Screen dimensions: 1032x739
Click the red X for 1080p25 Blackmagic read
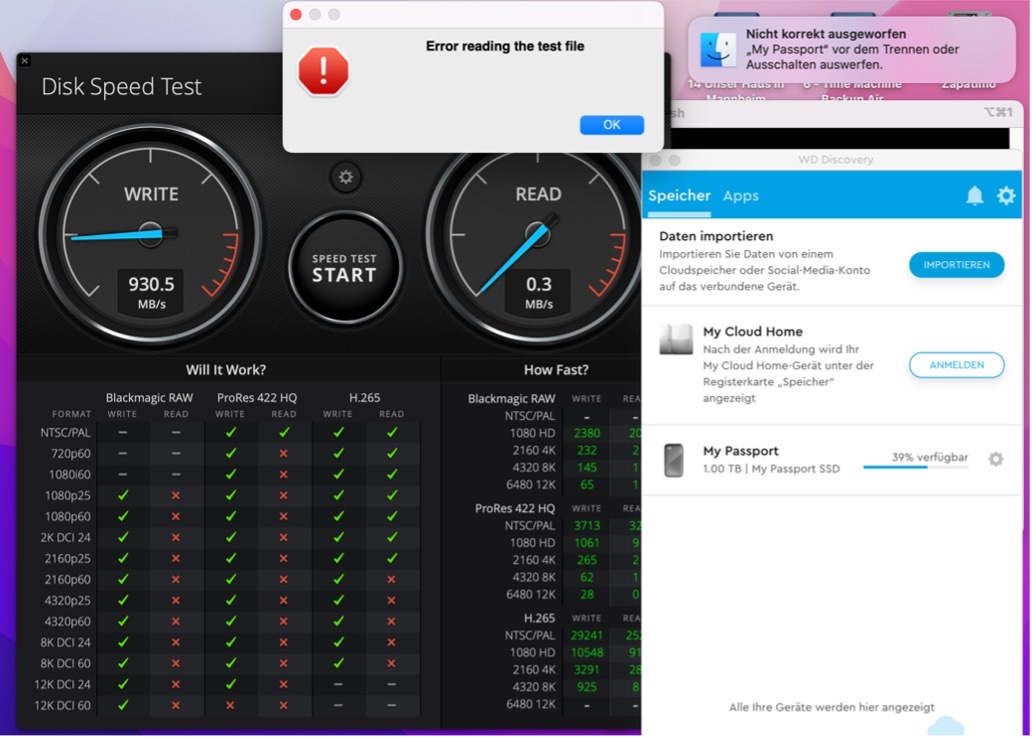(176, 496)
